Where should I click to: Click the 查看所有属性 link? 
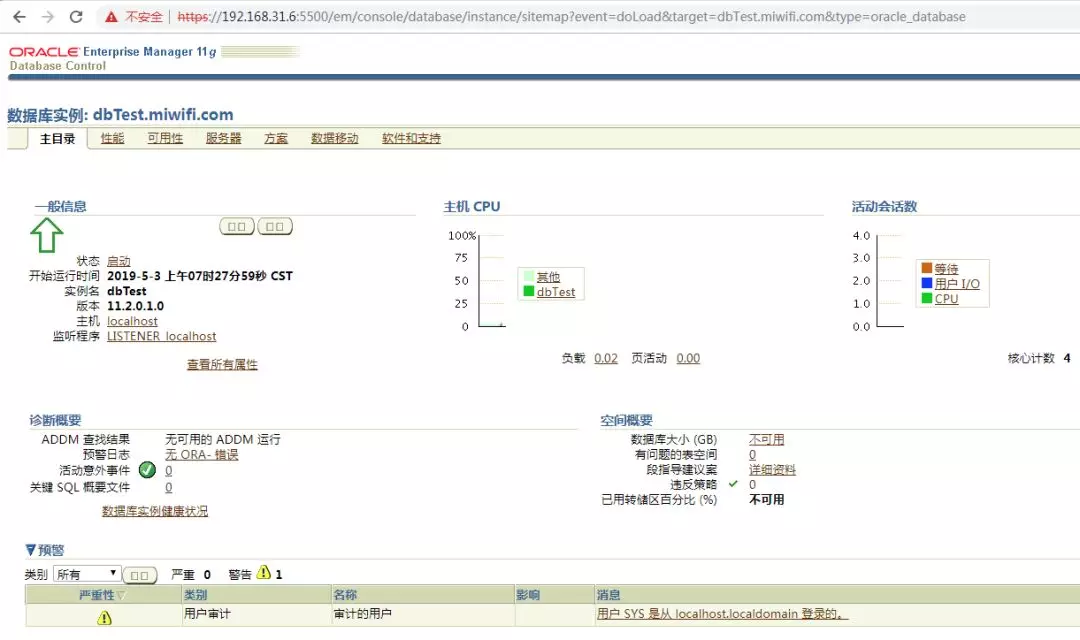[222, 364]
